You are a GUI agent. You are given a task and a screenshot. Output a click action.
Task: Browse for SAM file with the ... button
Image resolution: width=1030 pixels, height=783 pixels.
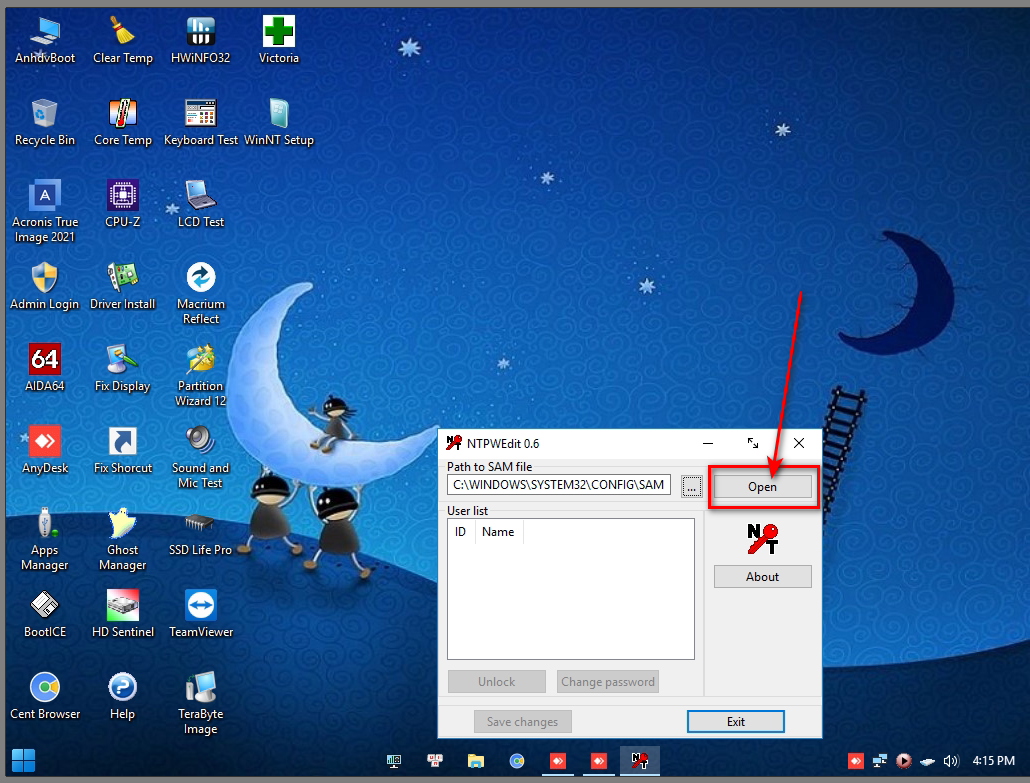pos(691,487)
